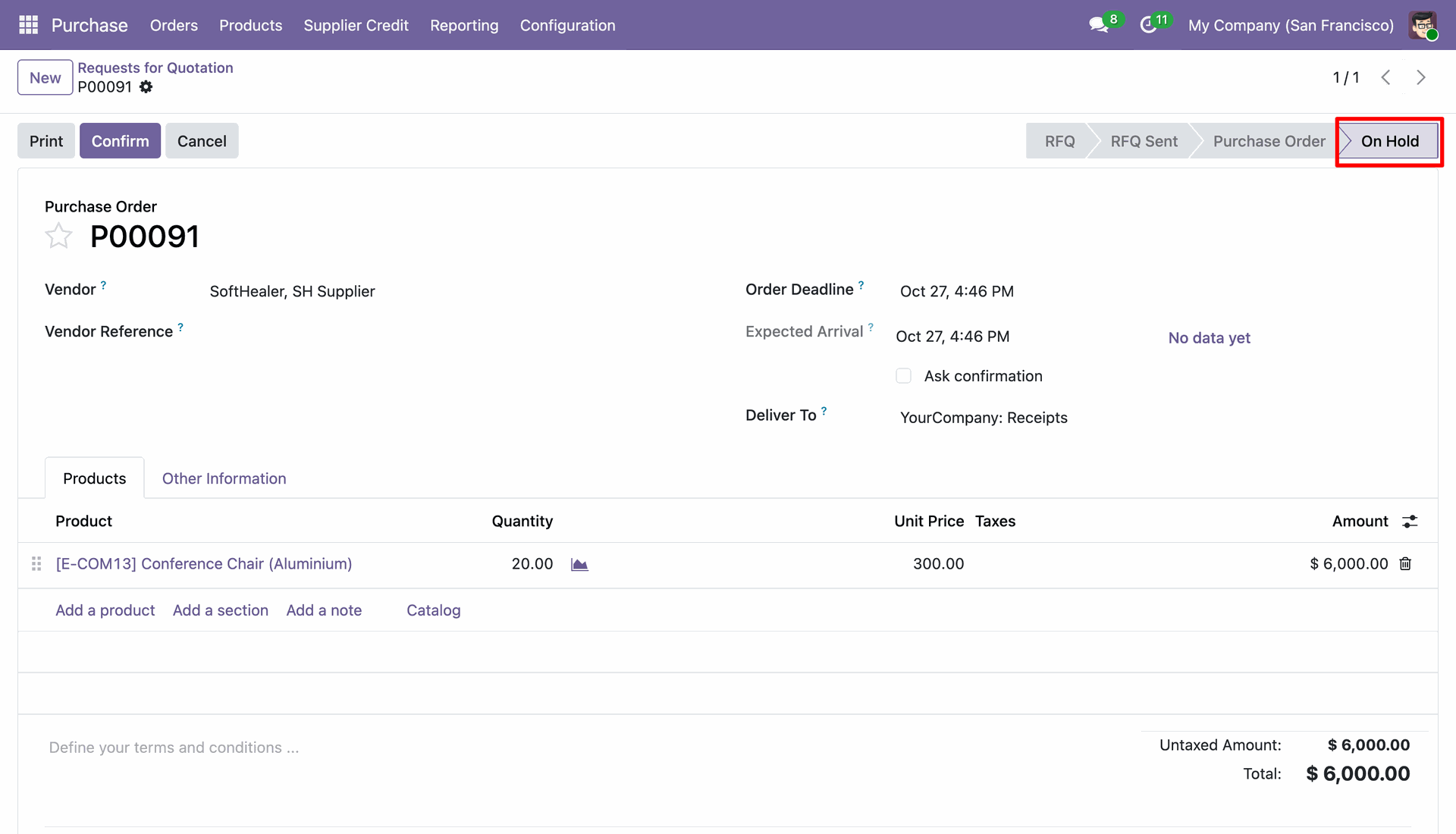Image resolution: width=1456 pixels, height=834 pixels.
Task: Open the Orders menu
Action: (x=174, y=25)
